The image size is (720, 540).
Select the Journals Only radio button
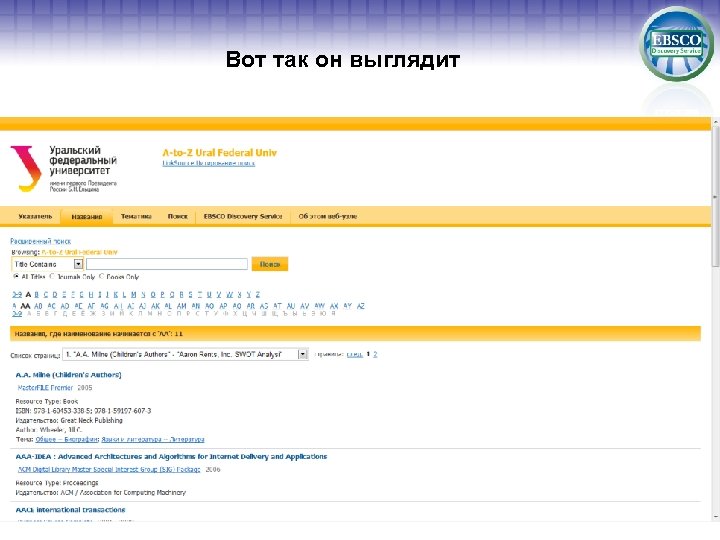click(x=52, y=276)
